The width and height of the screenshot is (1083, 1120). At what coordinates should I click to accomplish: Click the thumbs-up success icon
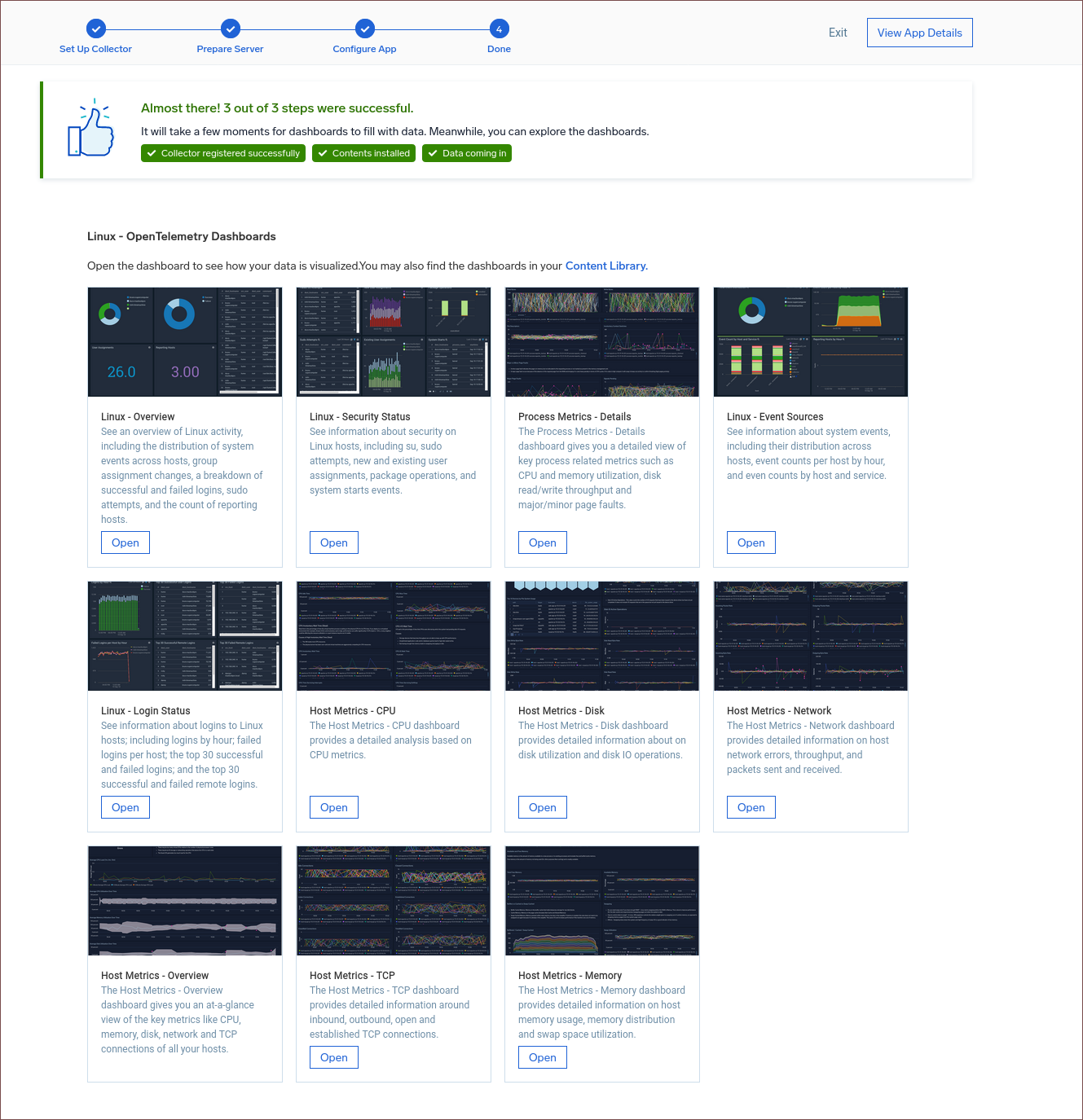[x=91, y=130]
